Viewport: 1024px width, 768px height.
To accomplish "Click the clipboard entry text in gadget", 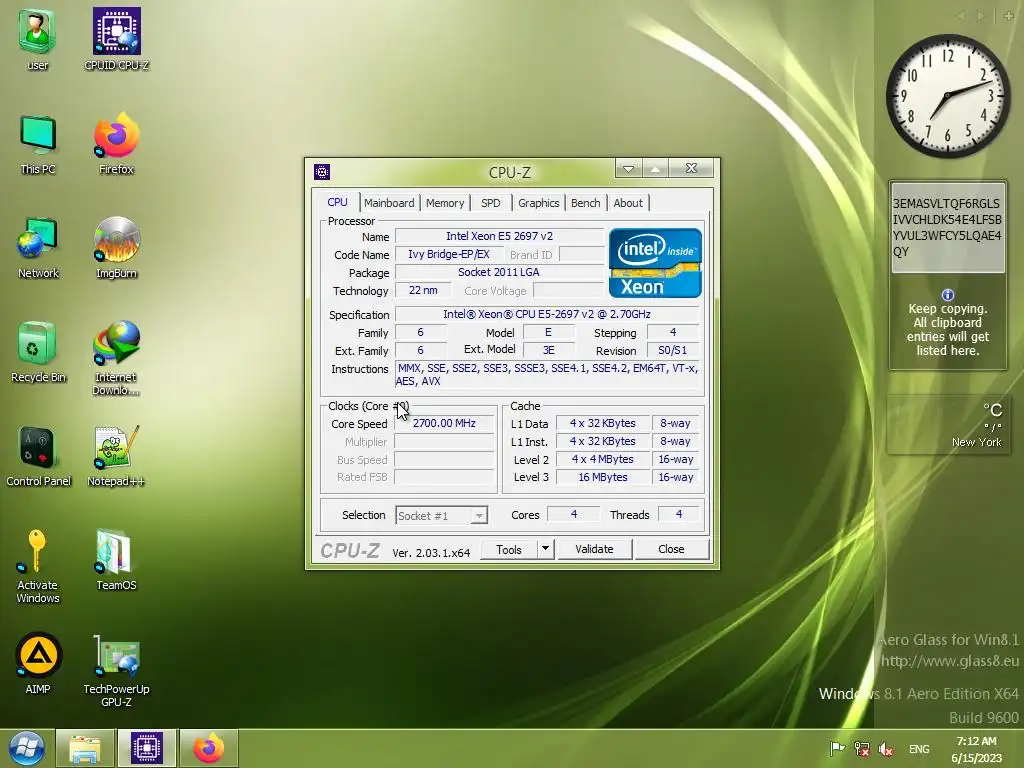I will tap(947, 227).
